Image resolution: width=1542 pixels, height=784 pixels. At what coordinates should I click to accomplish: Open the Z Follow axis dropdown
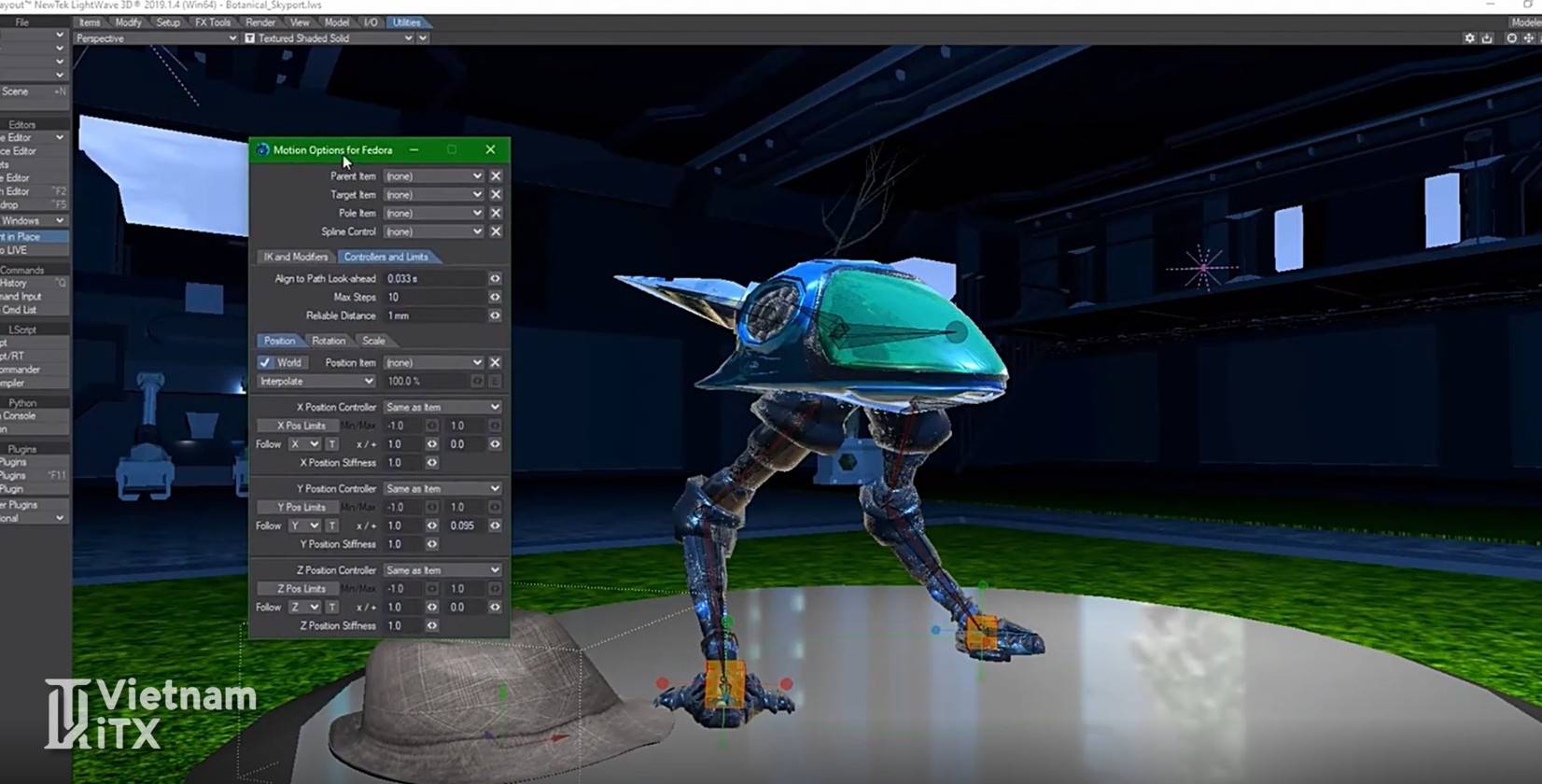[304, 607]
